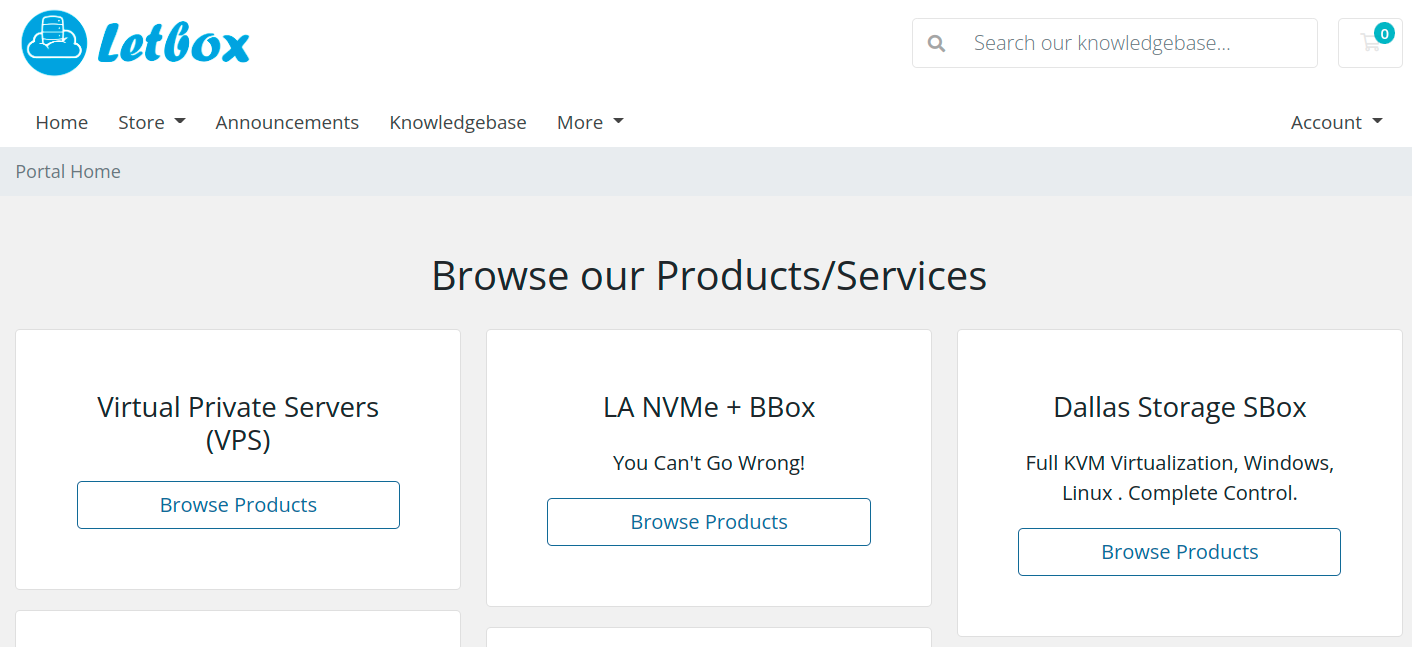The image size is (1412, 647).
Task: Expand the Store dropdown menu
Action: [x=152, y=122]
